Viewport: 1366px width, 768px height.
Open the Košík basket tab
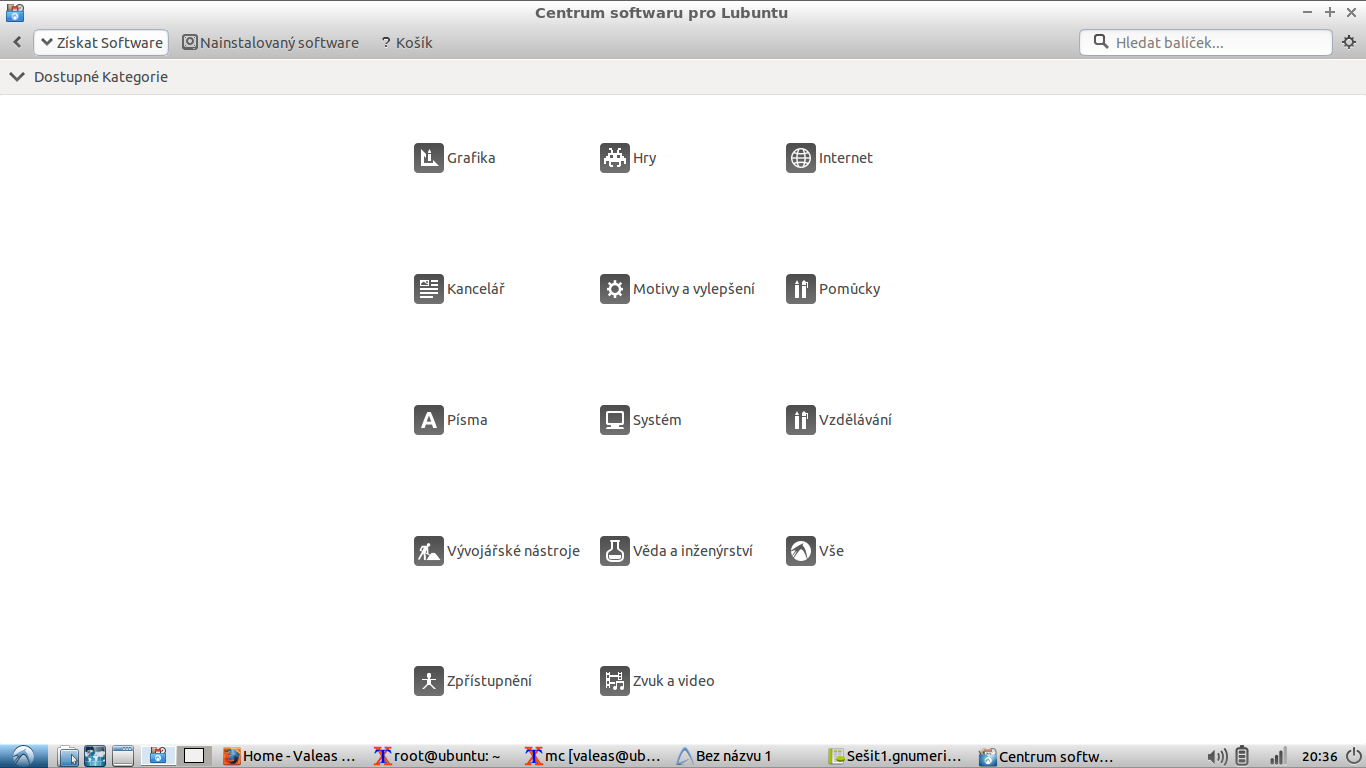pos(407,43)
